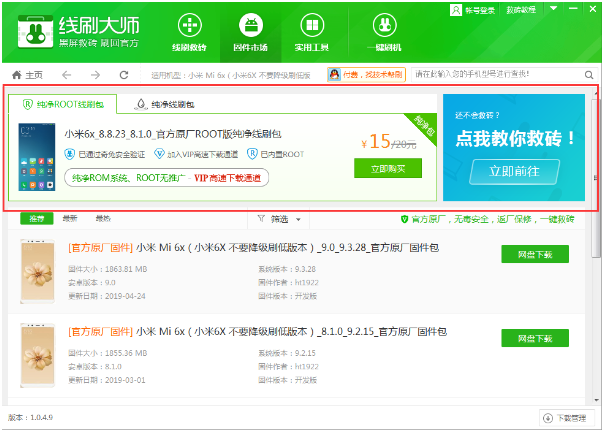The width and height of the screenshot is (605, 434).
Task: Click the scrollbar down arrow
Action: coord(597,400)
